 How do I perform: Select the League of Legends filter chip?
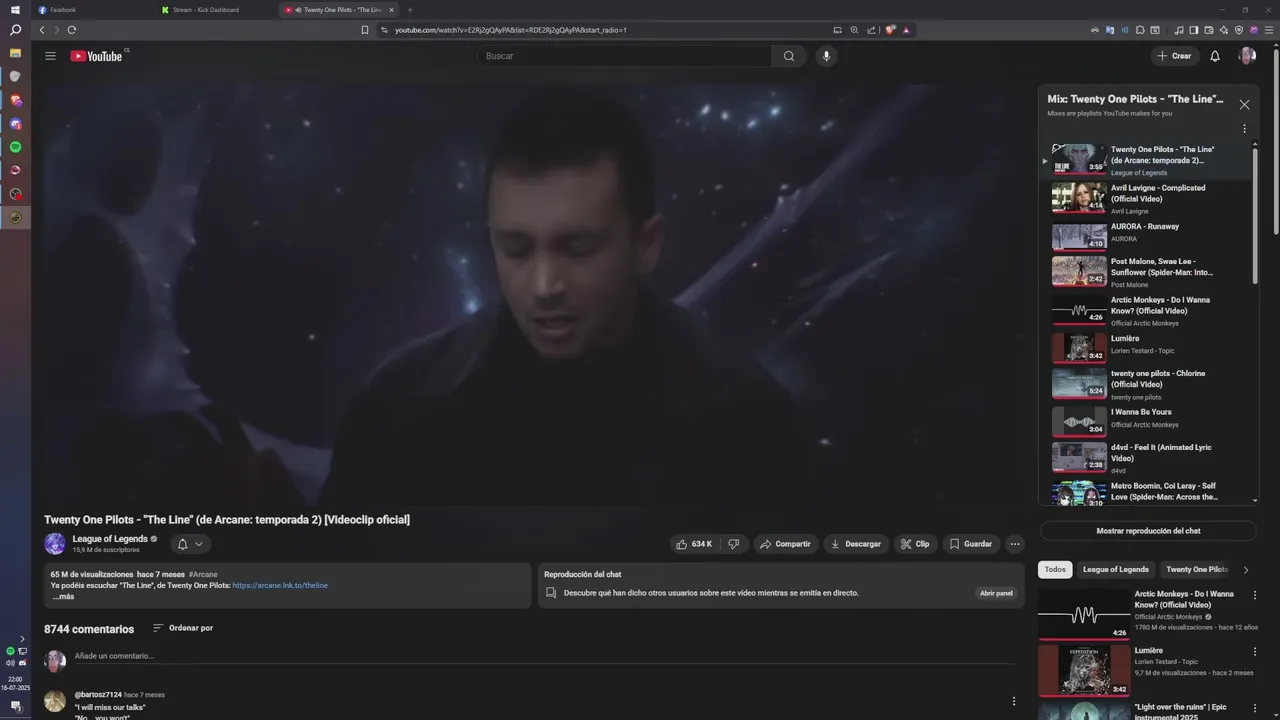point(1116,570)
